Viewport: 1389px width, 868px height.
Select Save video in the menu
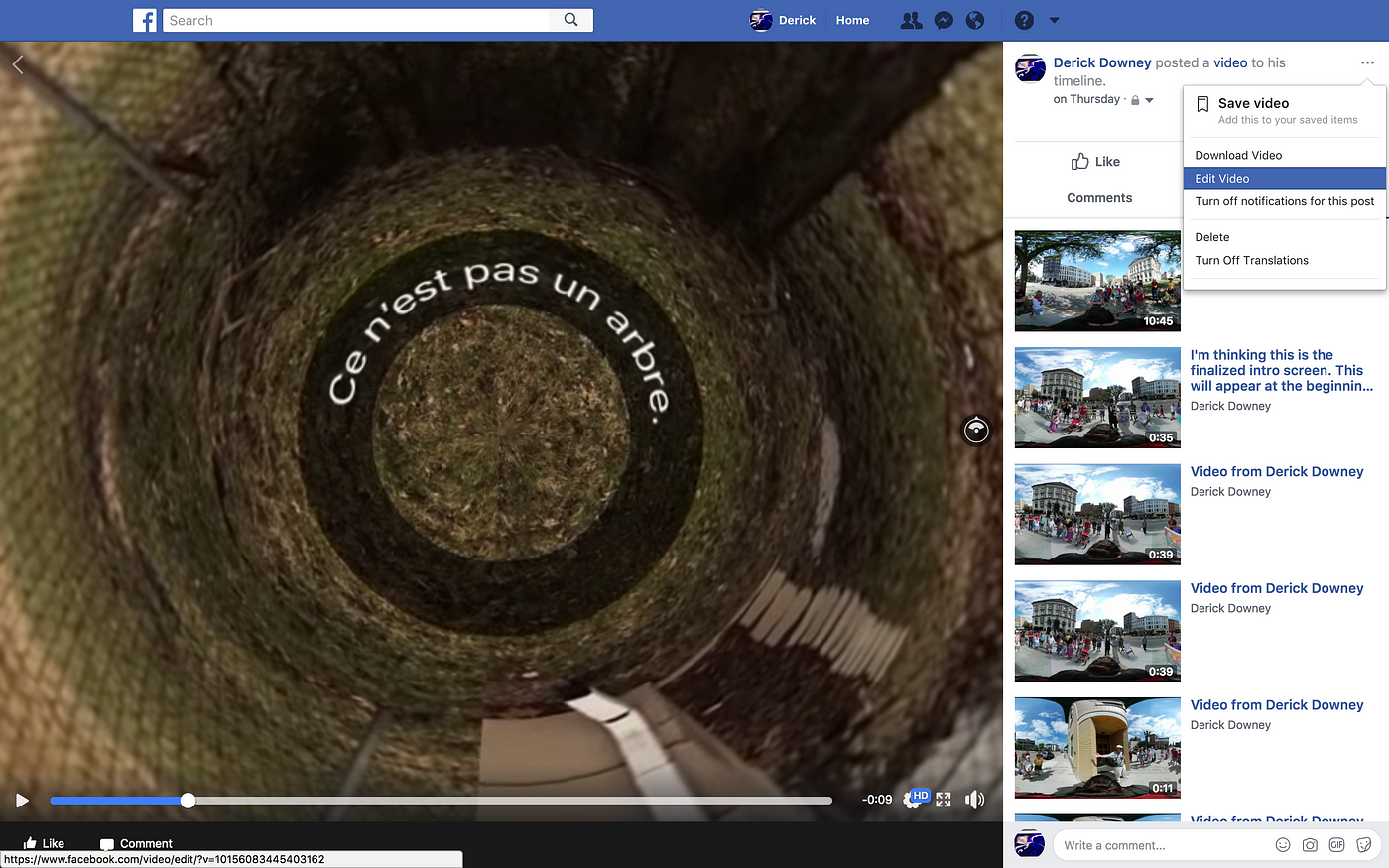[x=1284, y=110]
